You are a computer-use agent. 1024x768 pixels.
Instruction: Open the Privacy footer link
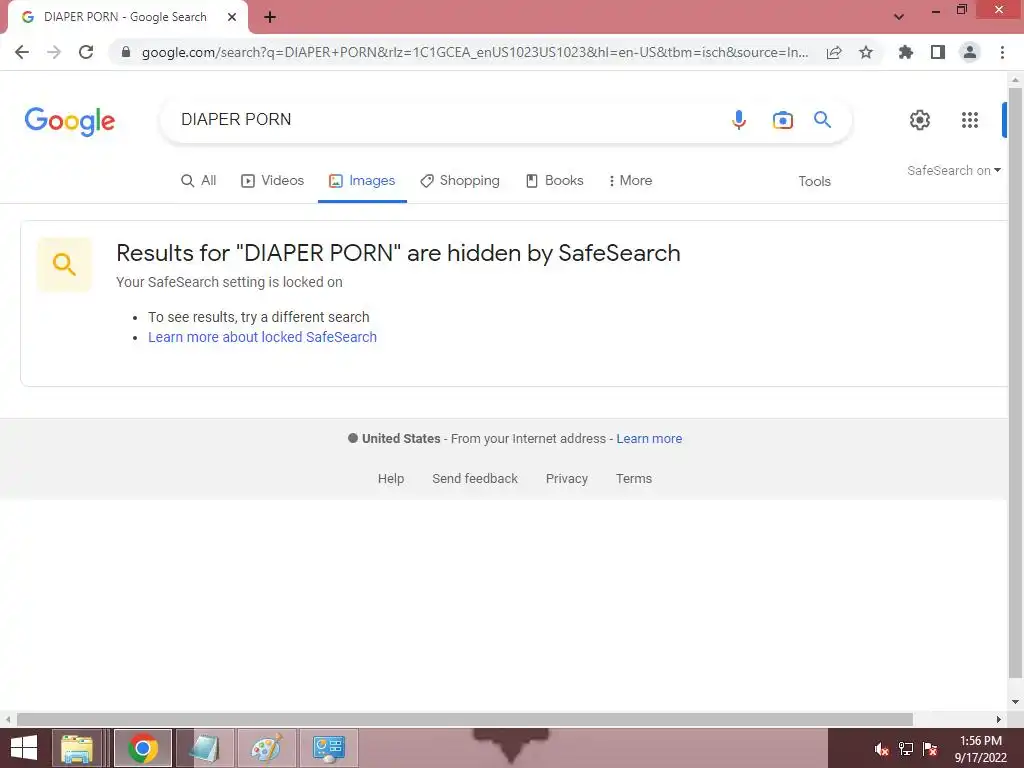pos(567,479)
